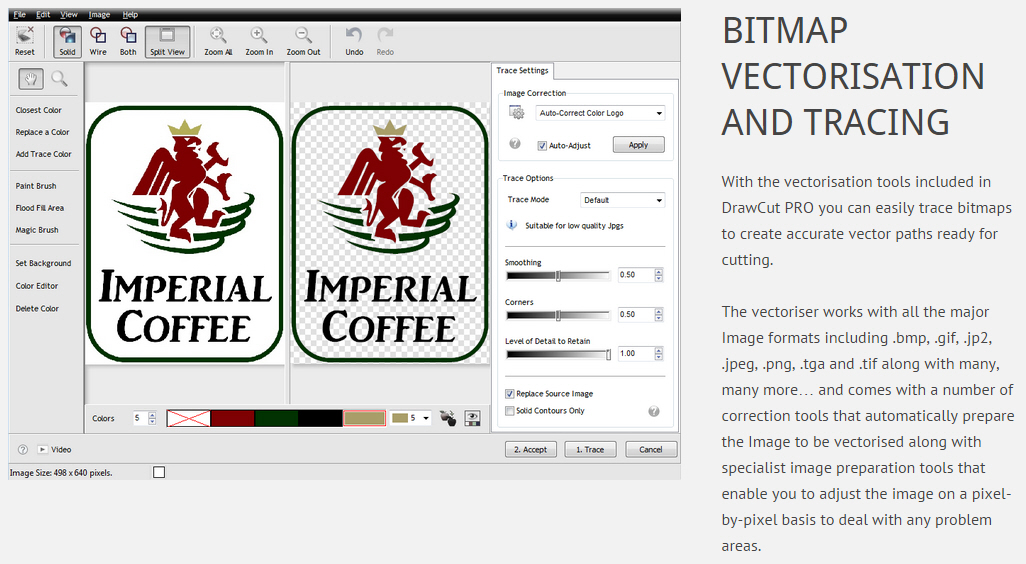The width and height of the screenshot is (1026, 564).
Task: Select the Both view mode icon
Action: click(x=128, y=41)
